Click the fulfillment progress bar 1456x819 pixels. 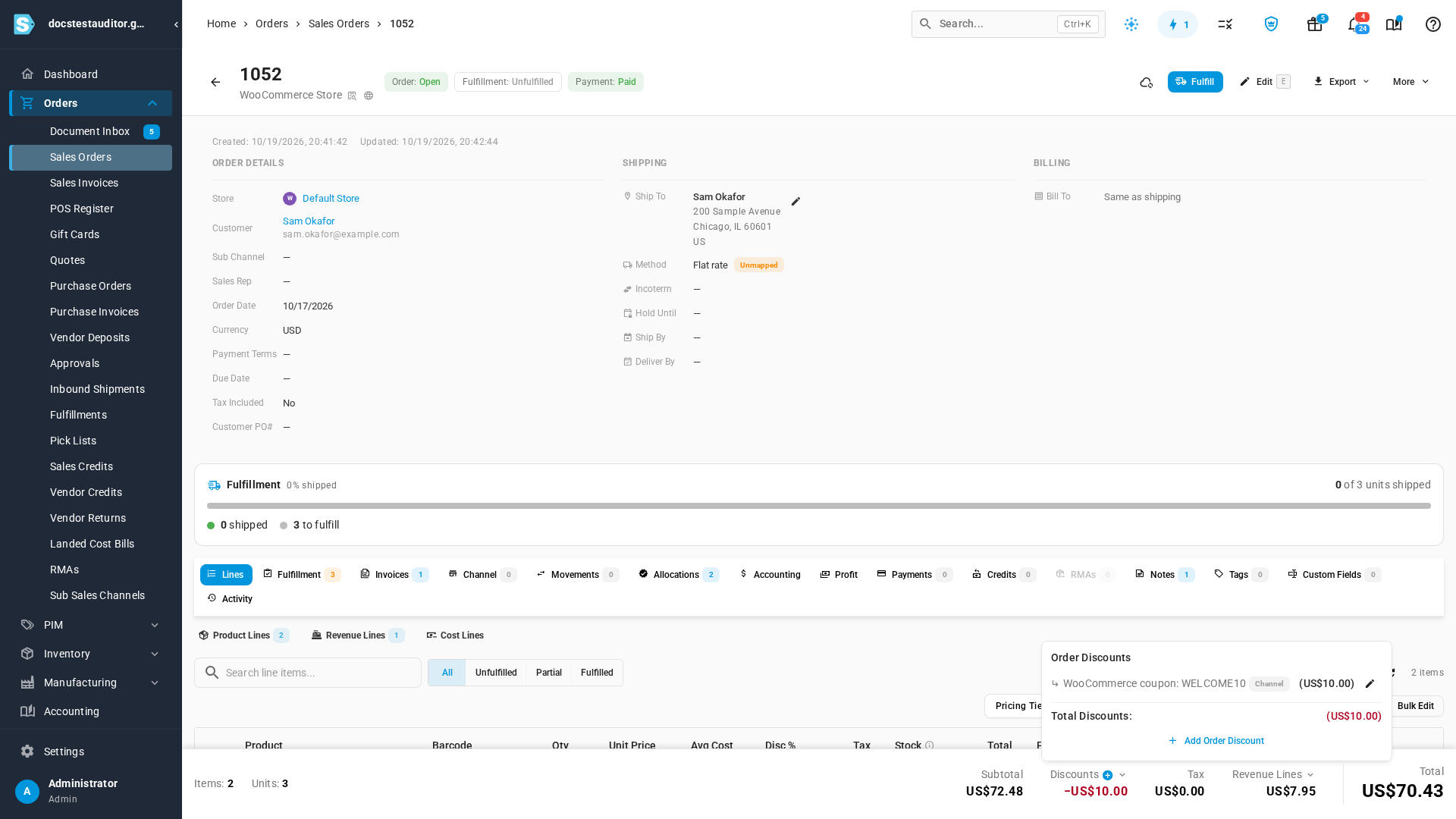click(819, 506)
